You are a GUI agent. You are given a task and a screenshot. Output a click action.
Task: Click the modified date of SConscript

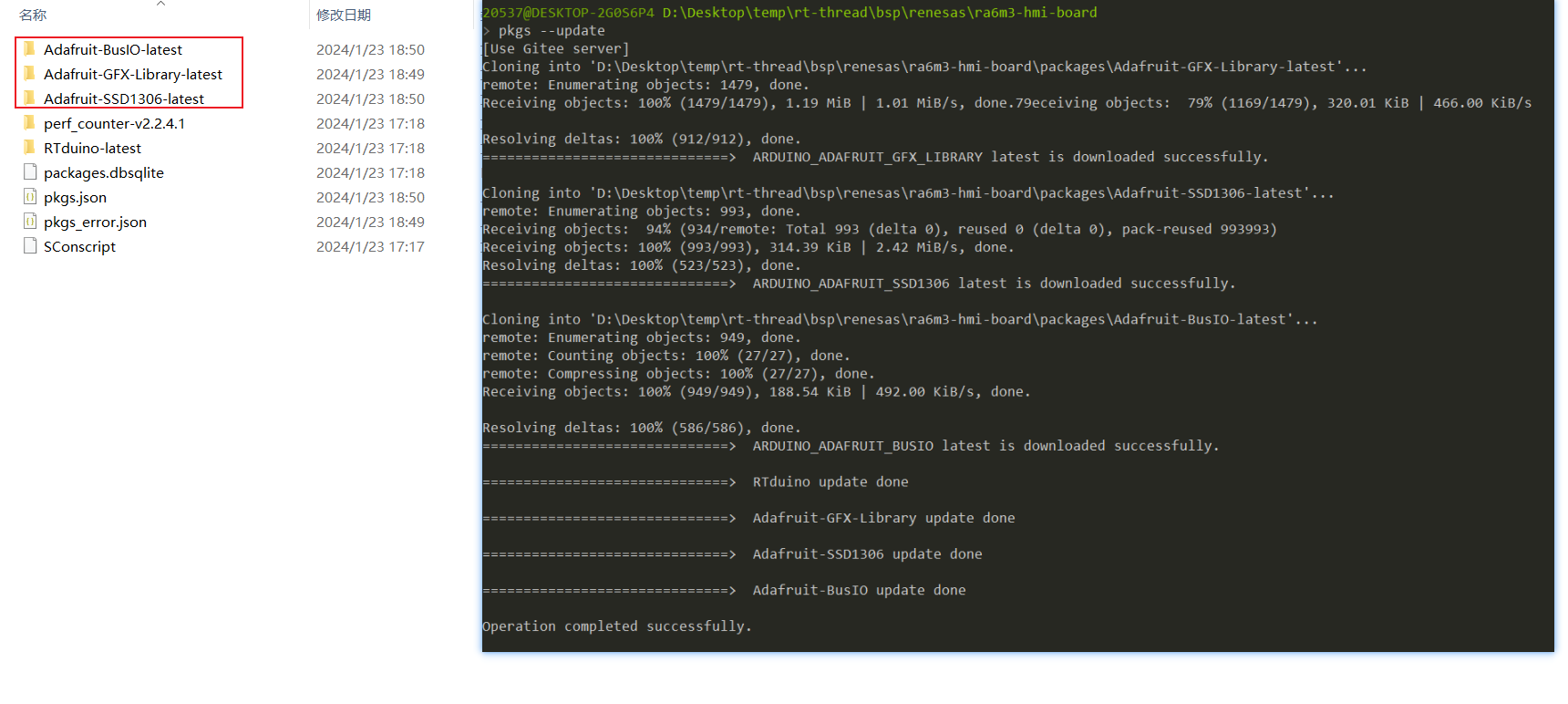point(370,246)
